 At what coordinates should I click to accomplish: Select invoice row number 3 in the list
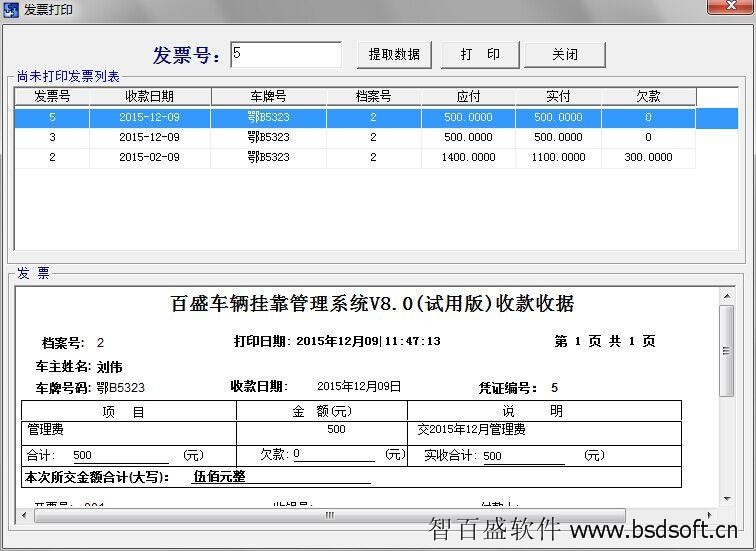pyautogui.click(x=355, y=137)
